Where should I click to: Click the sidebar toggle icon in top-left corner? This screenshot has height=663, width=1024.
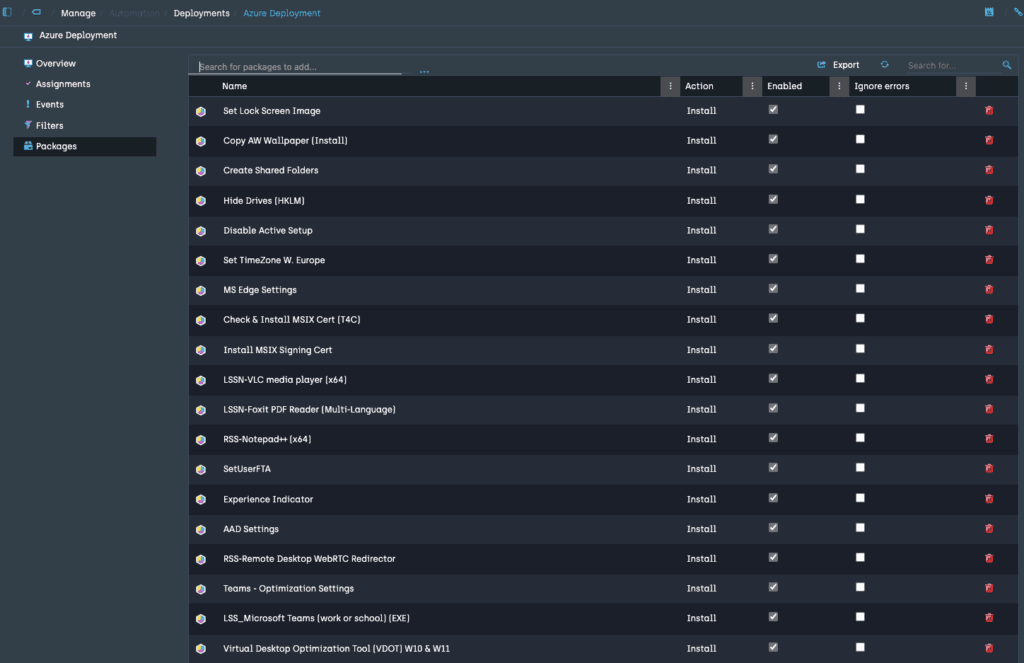point(7,13)
